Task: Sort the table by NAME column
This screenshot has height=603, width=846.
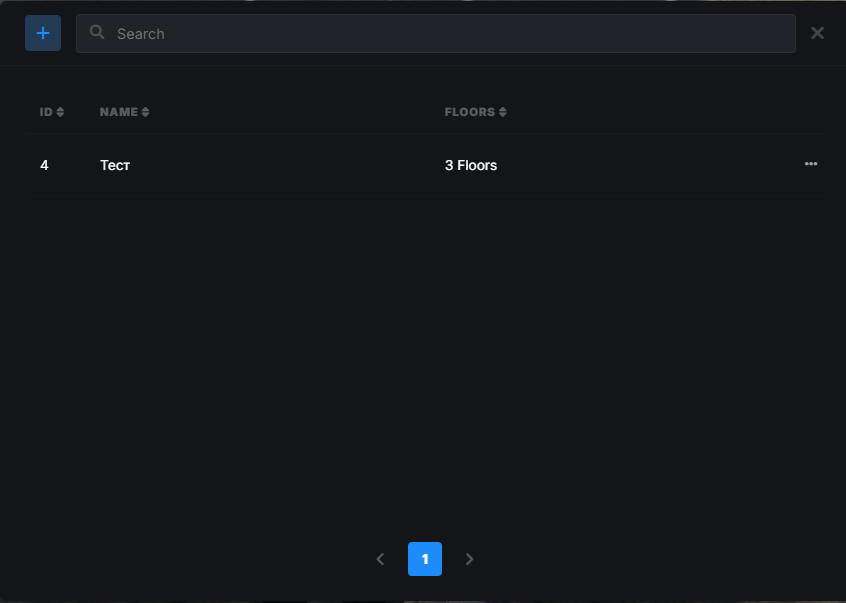Action: [125, 112]
